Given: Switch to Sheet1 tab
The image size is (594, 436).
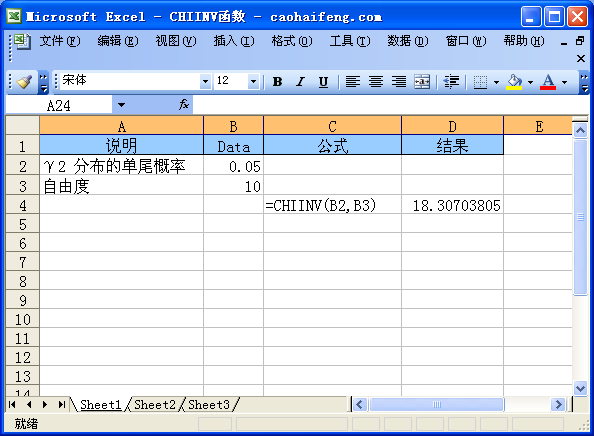Looking at the screenshot, I should coord(100,405).
